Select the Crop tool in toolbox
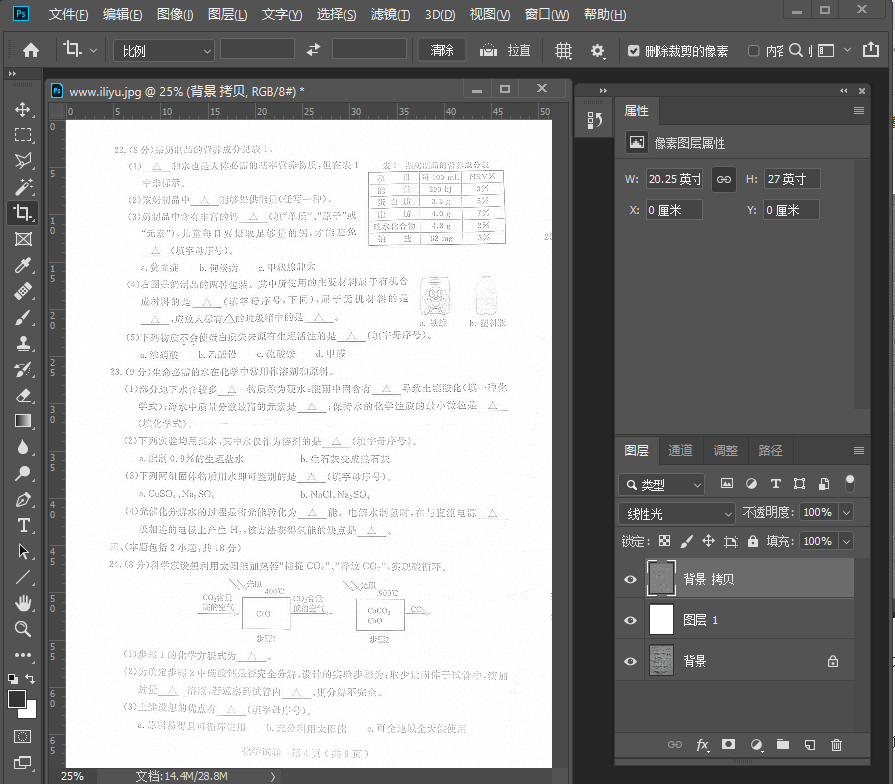The height and width of the screenshot is (784, 895). click(23, 213)
